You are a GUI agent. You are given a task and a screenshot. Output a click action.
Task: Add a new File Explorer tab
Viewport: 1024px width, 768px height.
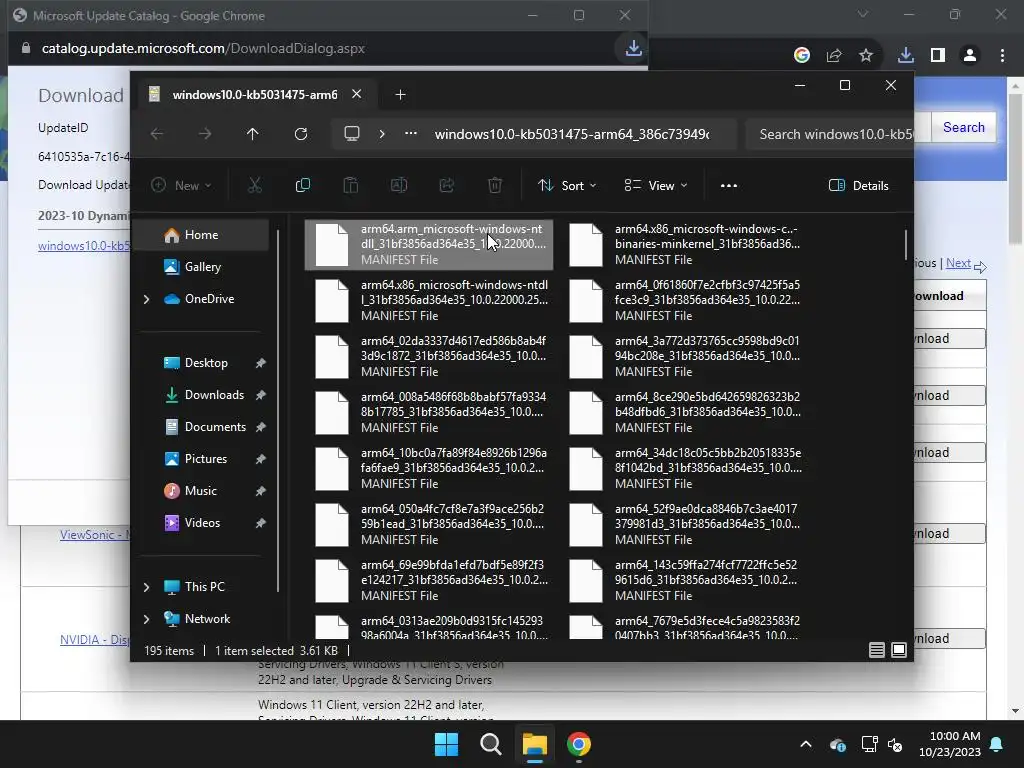(400, 95)
